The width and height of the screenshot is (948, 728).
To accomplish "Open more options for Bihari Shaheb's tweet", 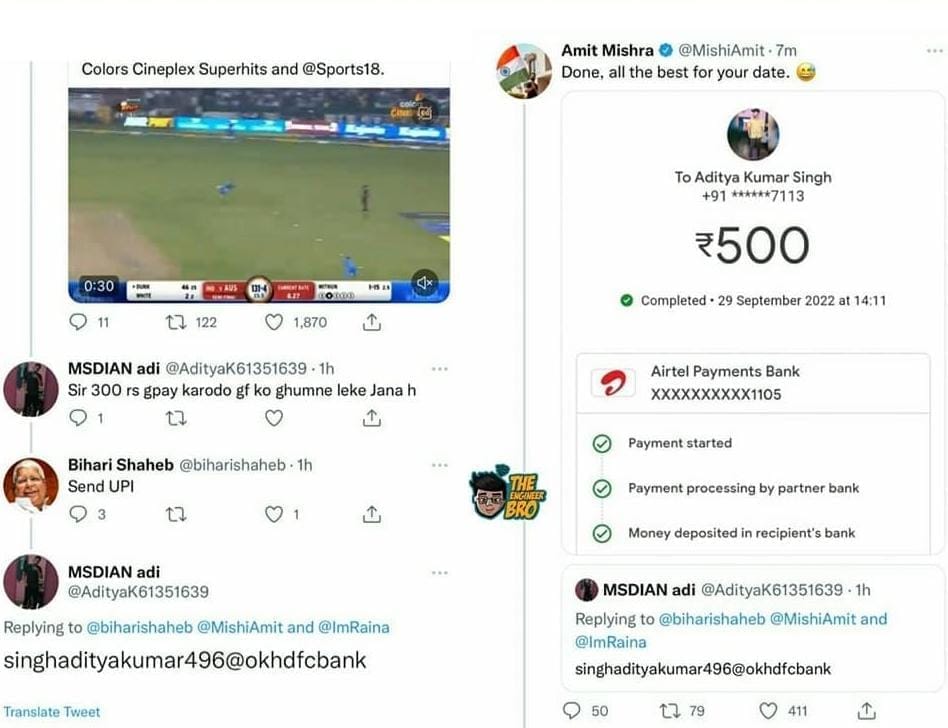I will coord(440,465).
